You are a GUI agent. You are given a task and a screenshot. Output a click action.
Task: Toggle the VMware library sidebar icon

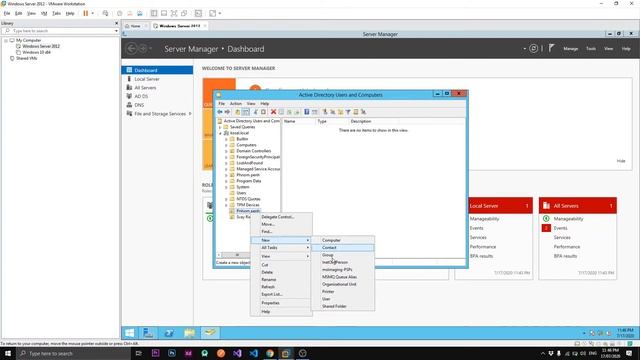coord(154,13)
